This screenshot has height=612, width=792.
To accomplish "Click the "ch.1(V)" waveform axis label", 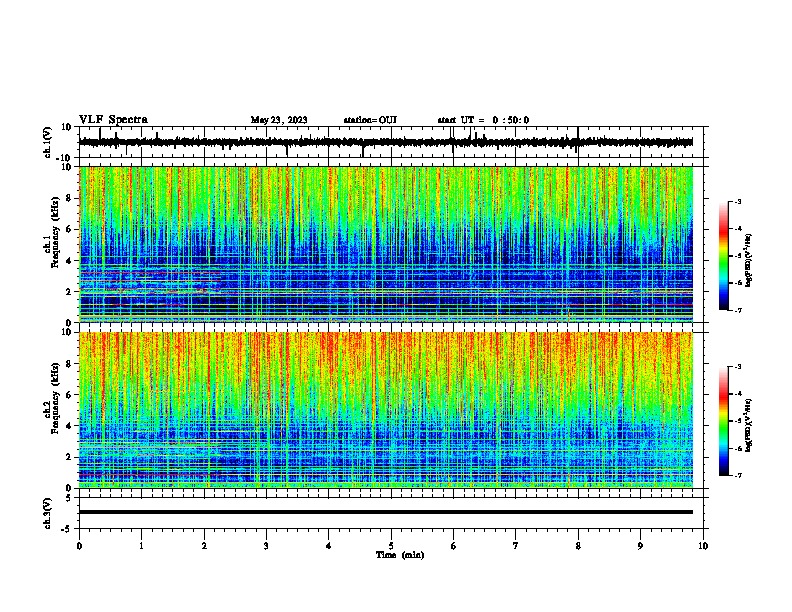I will point(48,142).
